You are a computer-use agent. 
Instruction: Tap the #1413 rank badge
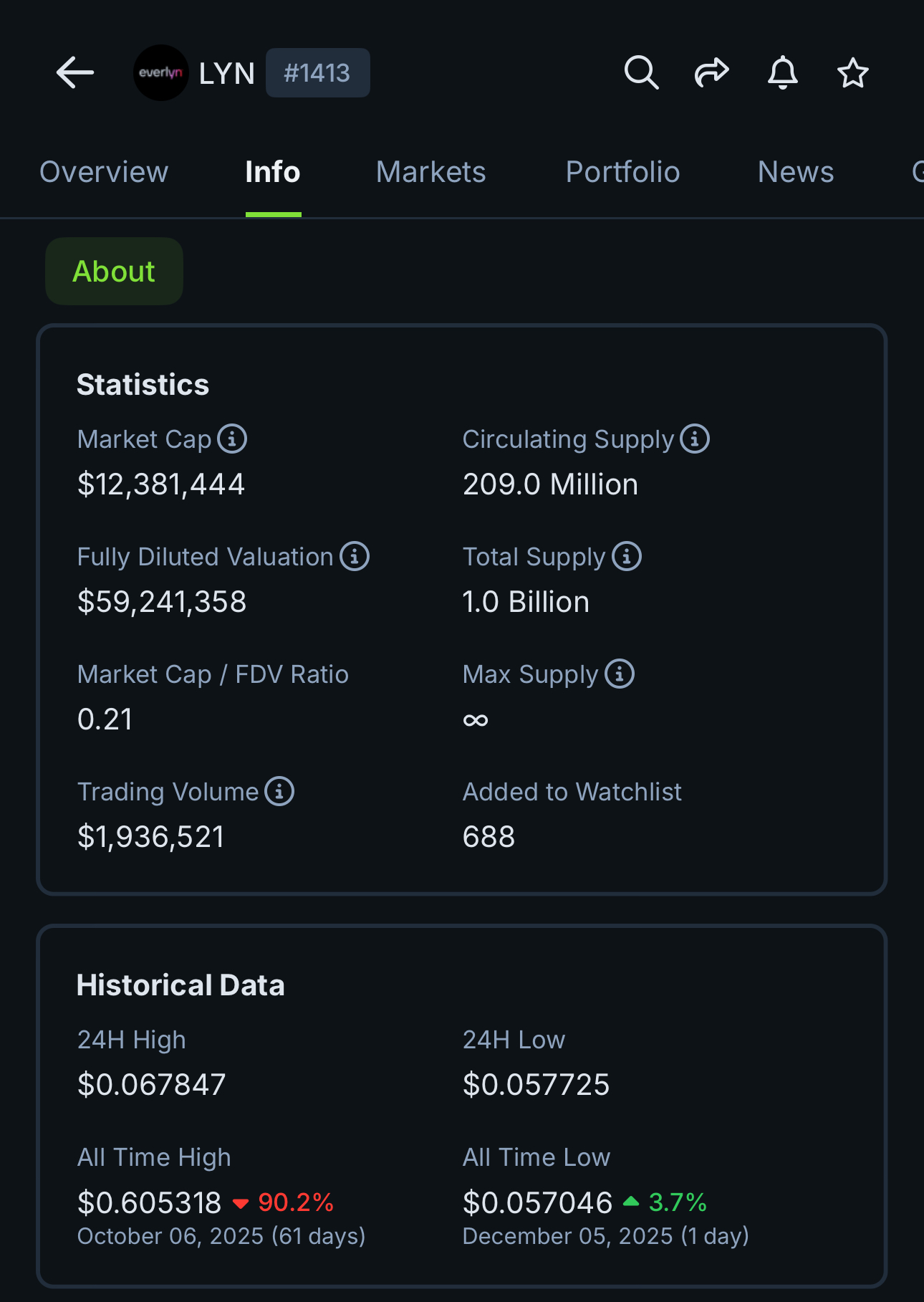coord(317,73)
